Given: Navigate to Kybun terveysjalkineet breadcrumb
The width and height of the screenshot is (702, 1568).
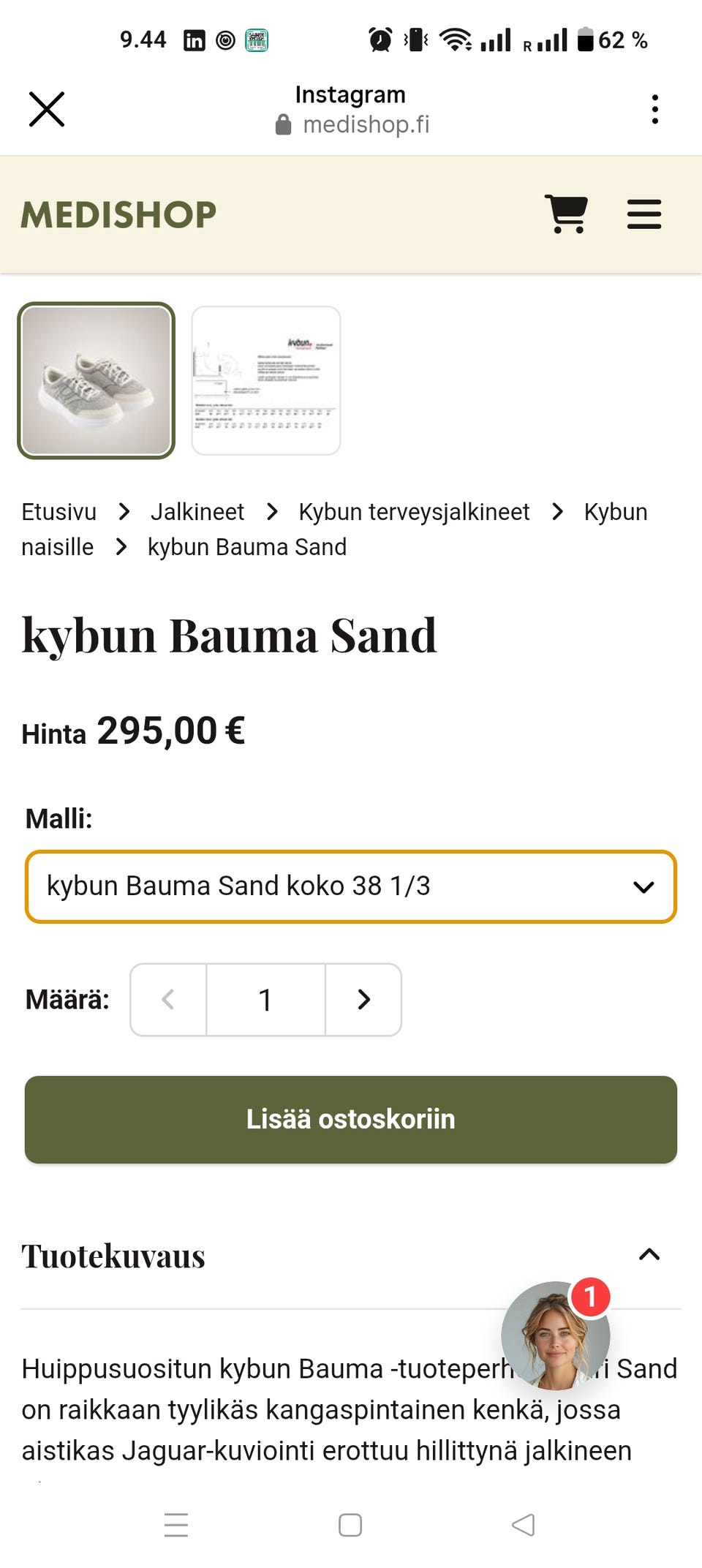Looking at the screenshot, I should 414,512.
